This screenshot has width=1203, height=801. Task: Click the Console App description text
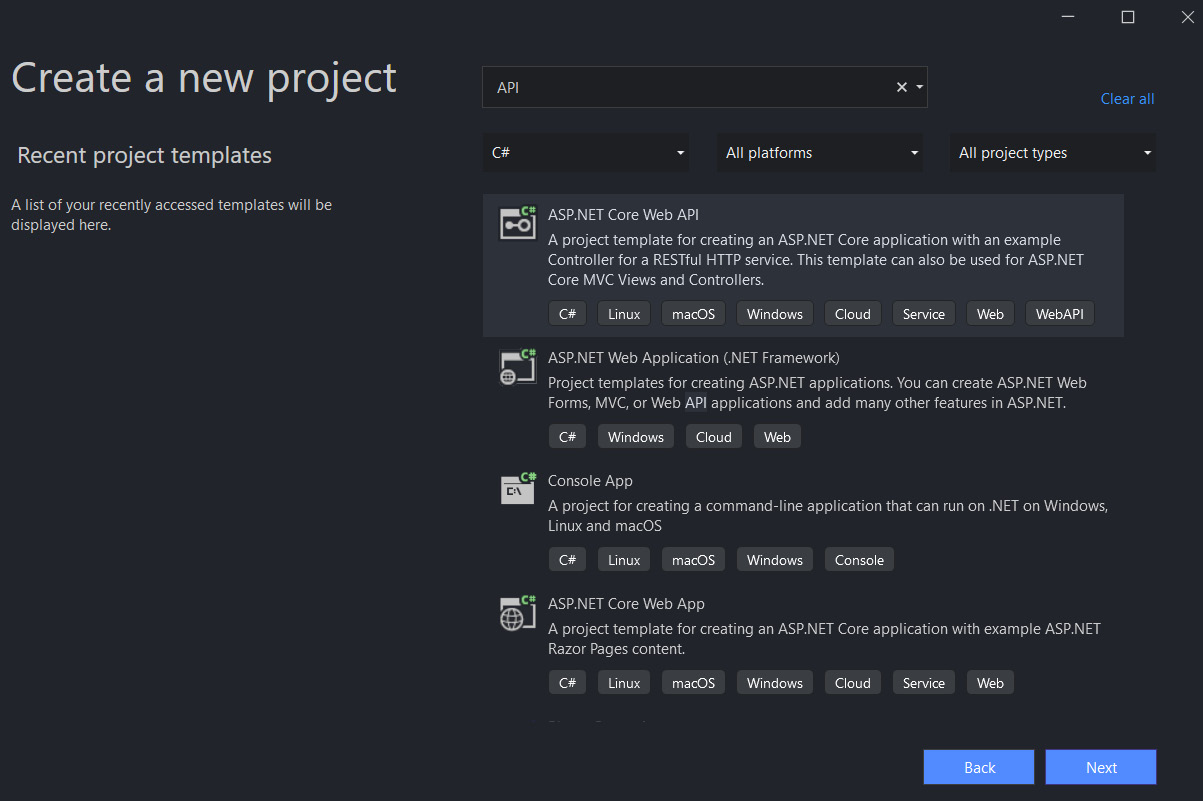(x=828, y=516)
